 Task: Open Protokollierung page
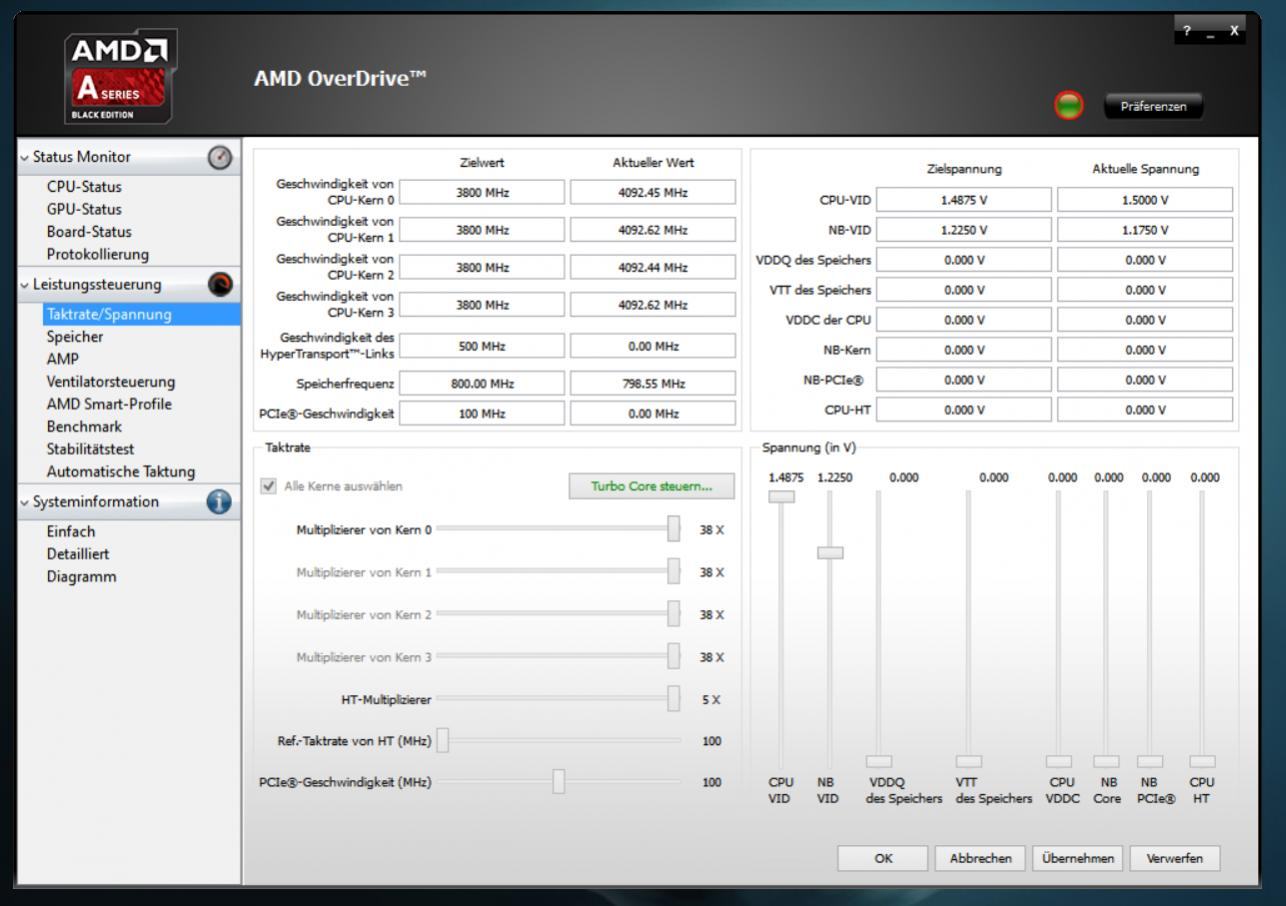point(97,254)
